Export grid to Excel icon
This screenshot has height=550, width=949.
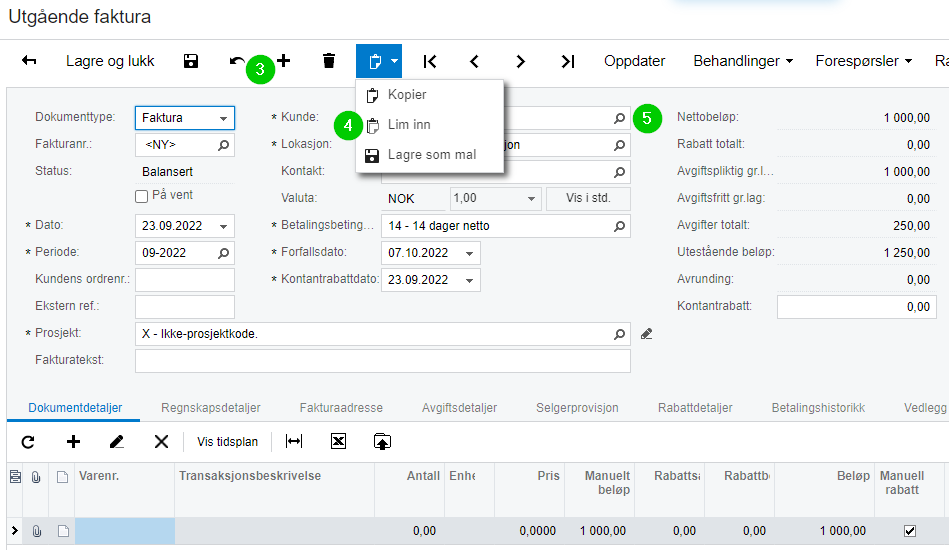point(338,442)
